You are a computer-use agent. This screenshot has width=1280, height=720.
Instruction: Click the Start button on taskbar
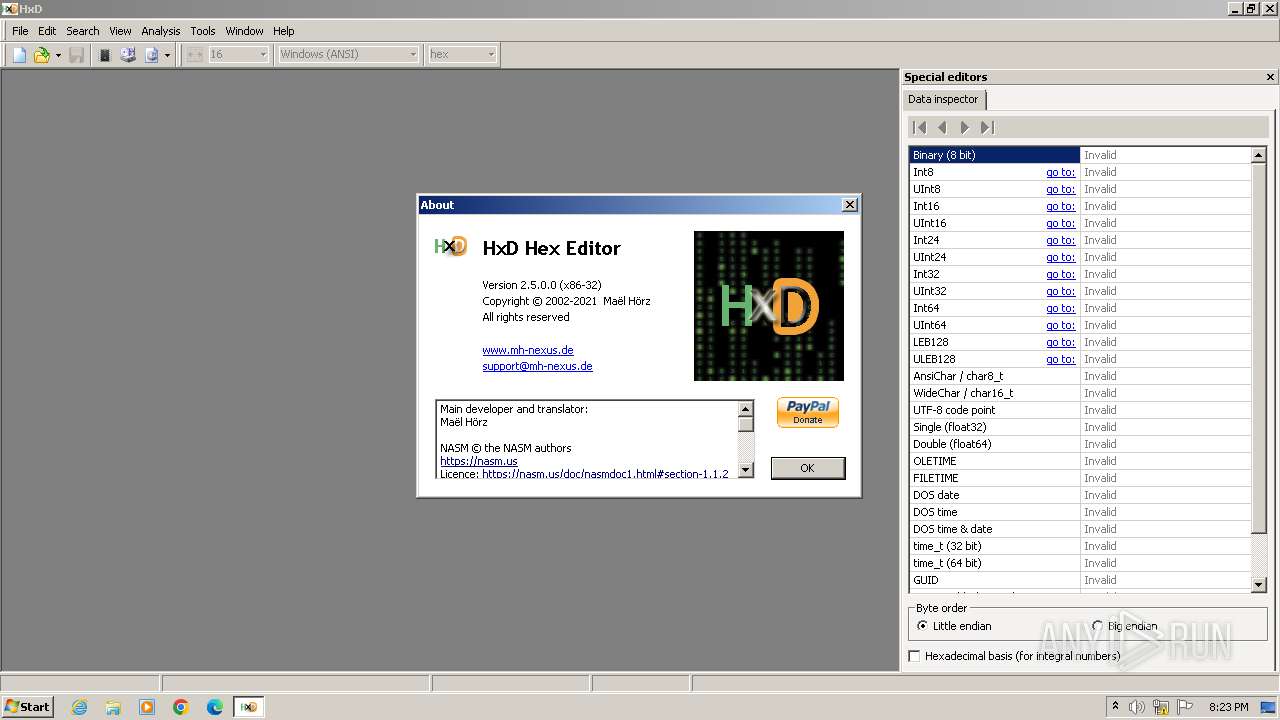pos(28,707)
